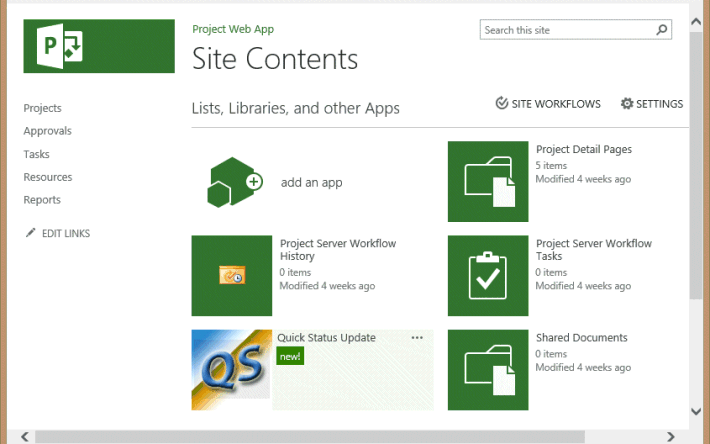Click the Project Web App breadcrumb link
710x444 pixels.
[233, 29]
